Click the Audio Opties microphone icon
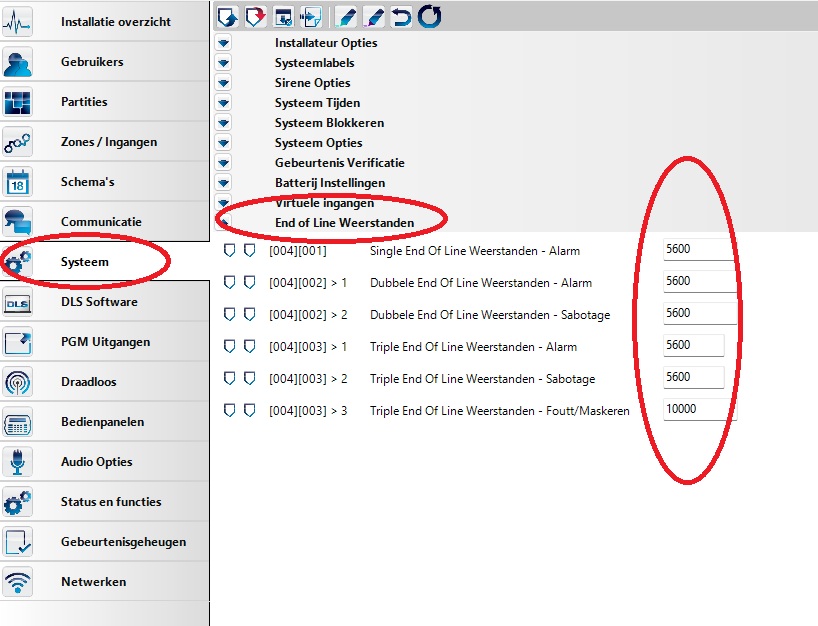 pyautogui.click(x=19, y=462)
